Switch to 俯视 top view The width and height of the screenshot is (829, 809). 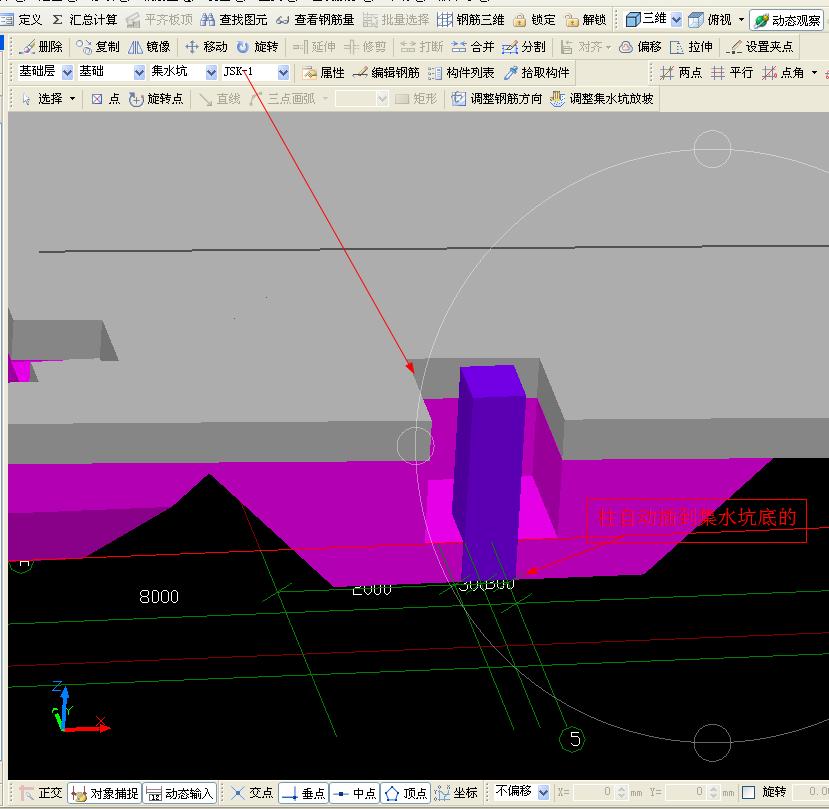(710, 20)
